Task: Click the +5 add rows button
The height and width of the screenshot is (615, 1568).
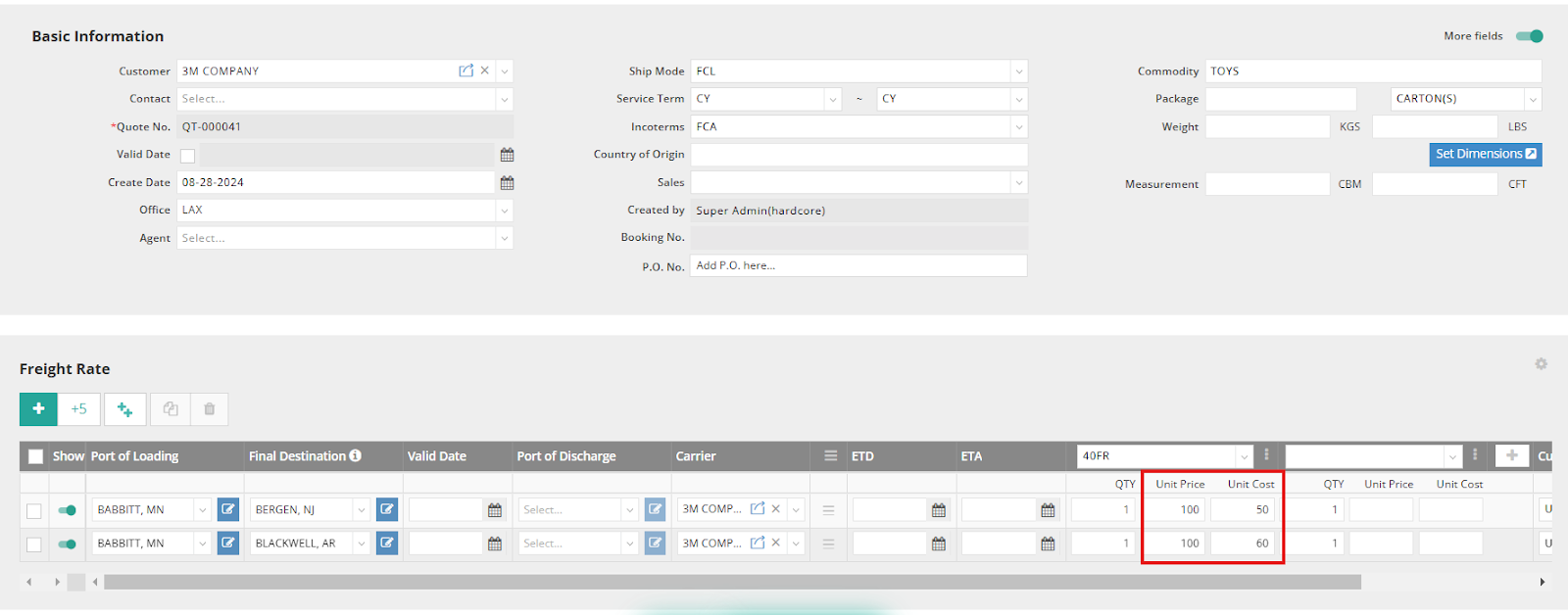Action: (x=79, y=409)
